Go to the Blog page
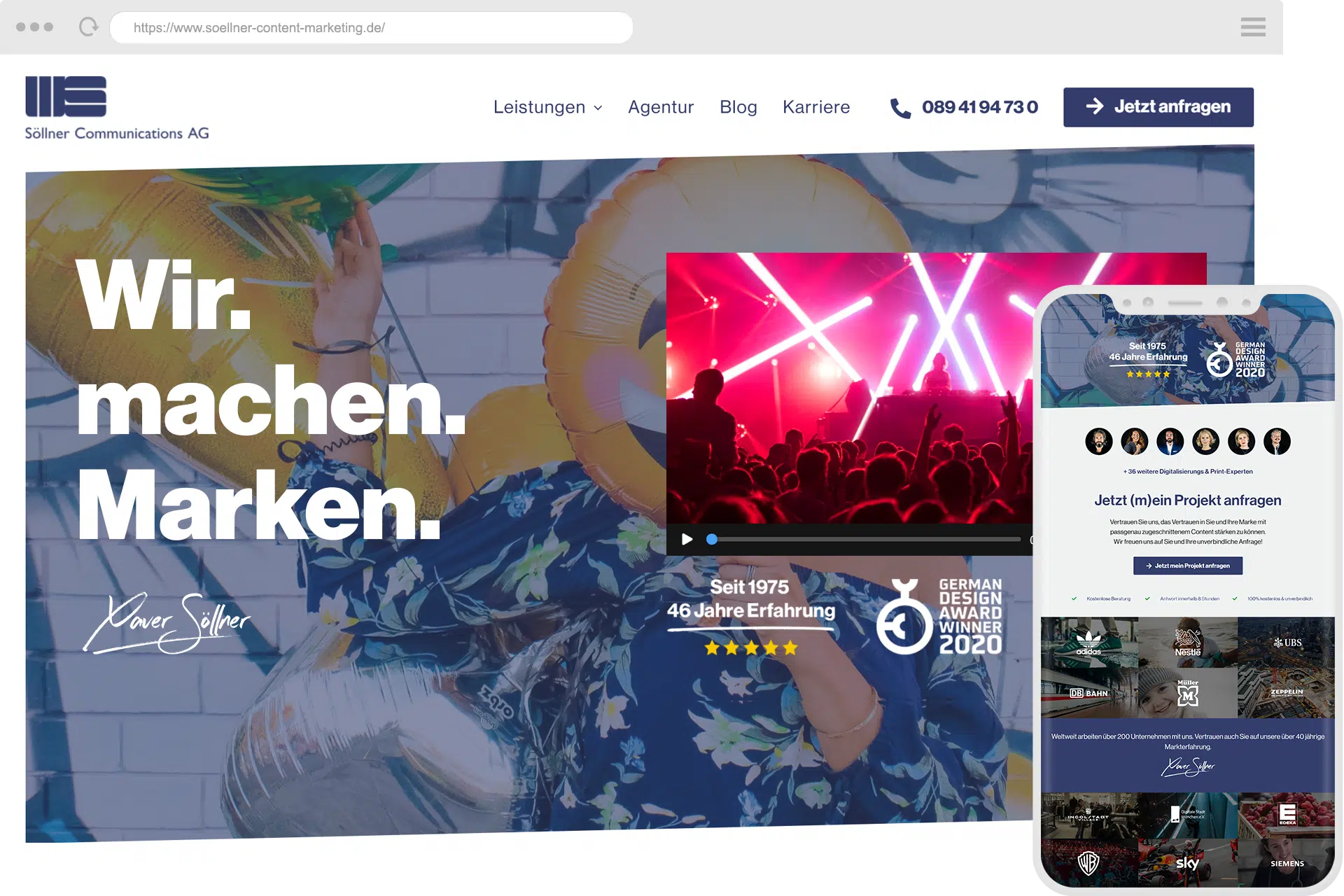 point(738,107)
